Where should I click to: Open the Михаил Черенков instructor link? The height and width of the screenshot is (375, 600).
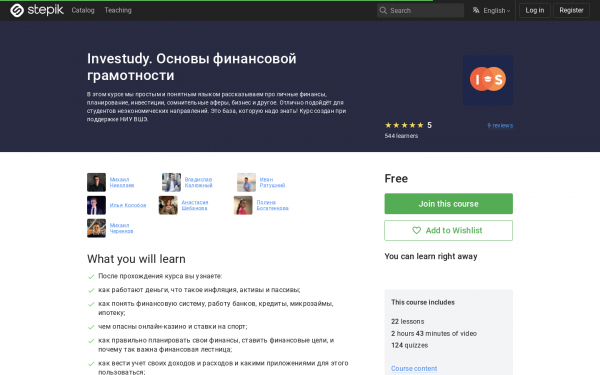pos(121,228)
